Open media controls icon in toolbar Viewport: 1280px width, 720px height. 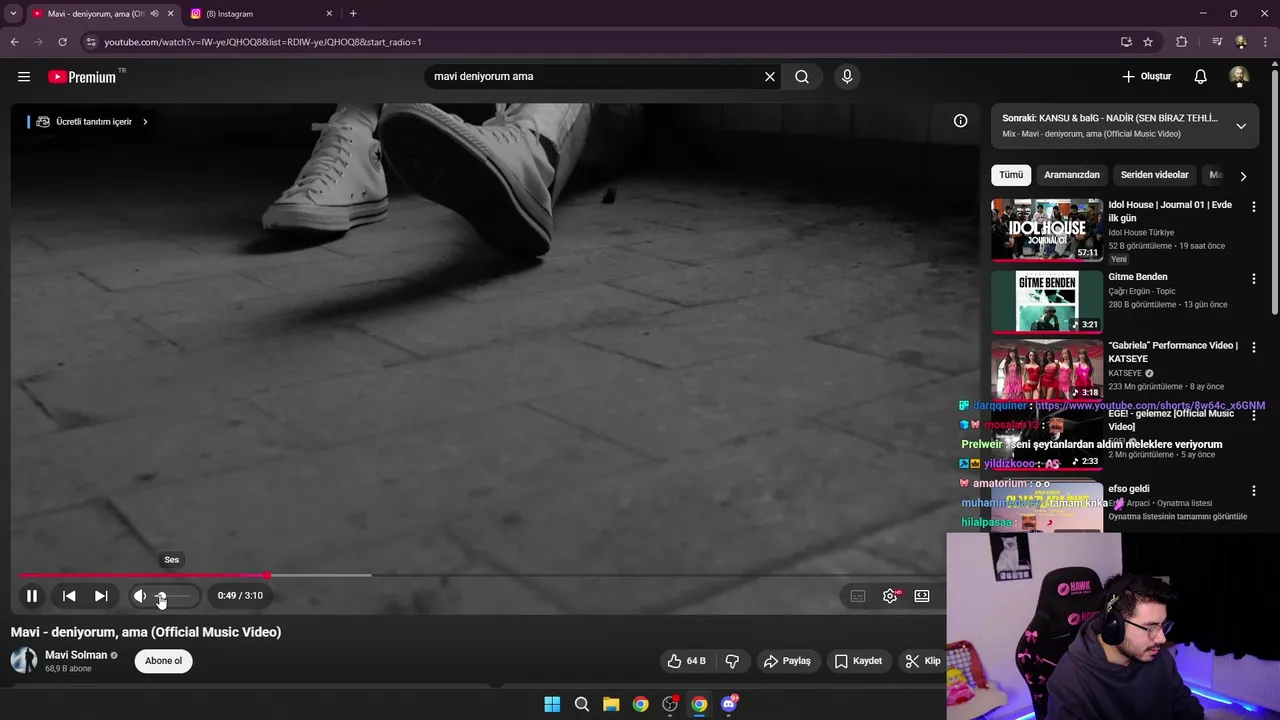click(1216, 42)
